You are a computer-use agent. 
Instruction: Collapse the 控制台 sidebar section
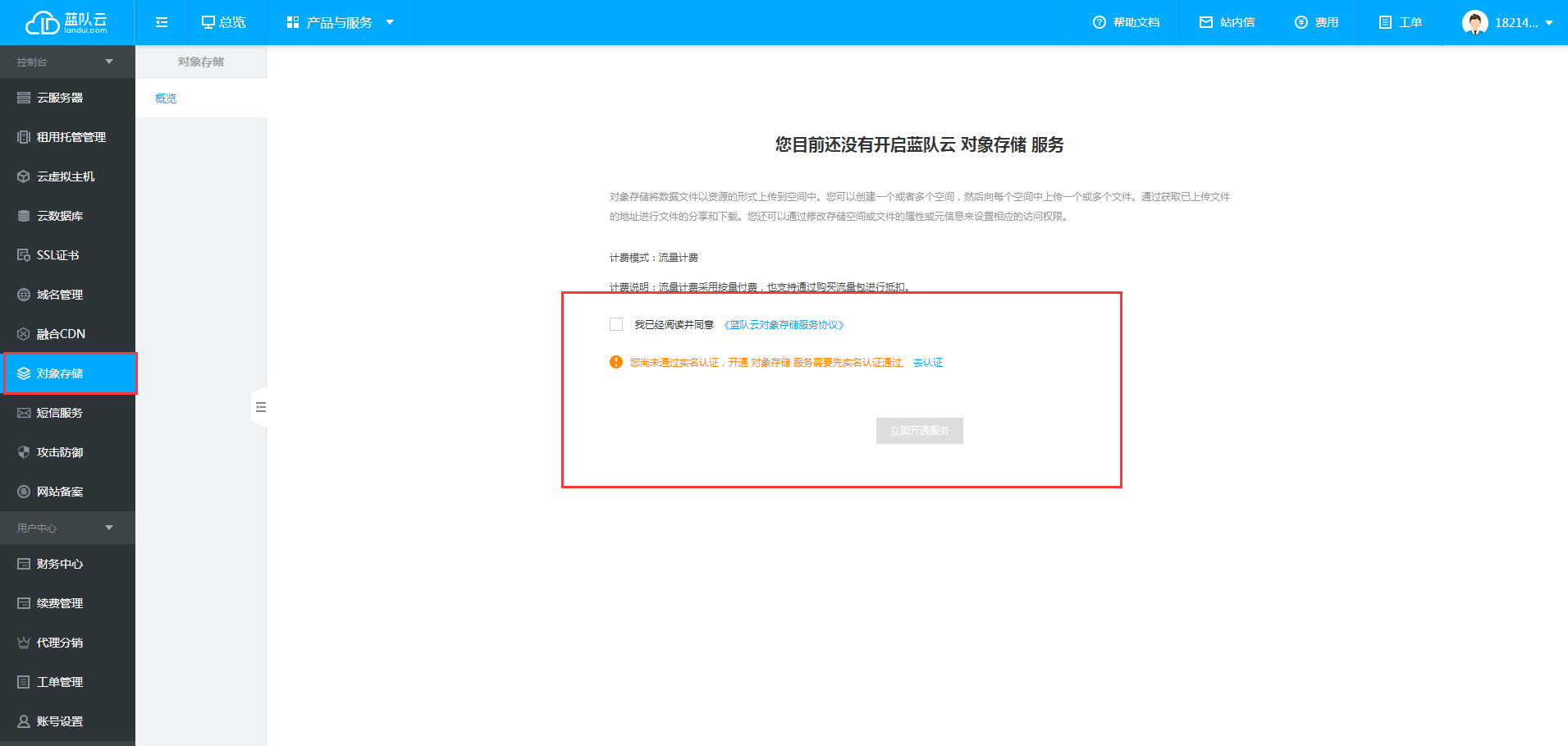tap(109, 62)
